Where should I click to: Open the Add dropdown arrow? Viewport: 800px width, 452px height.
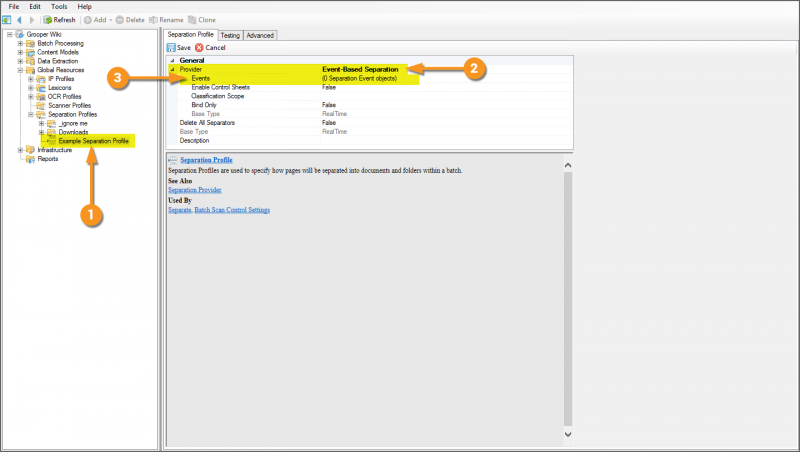111,20
